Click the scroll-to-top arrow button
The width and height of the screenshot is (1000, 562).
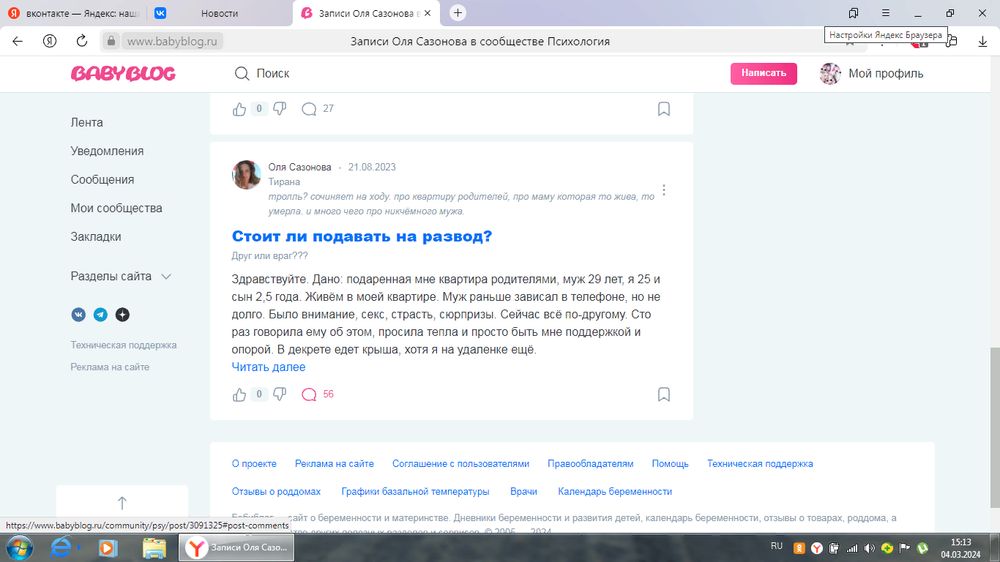pos(122,503)
